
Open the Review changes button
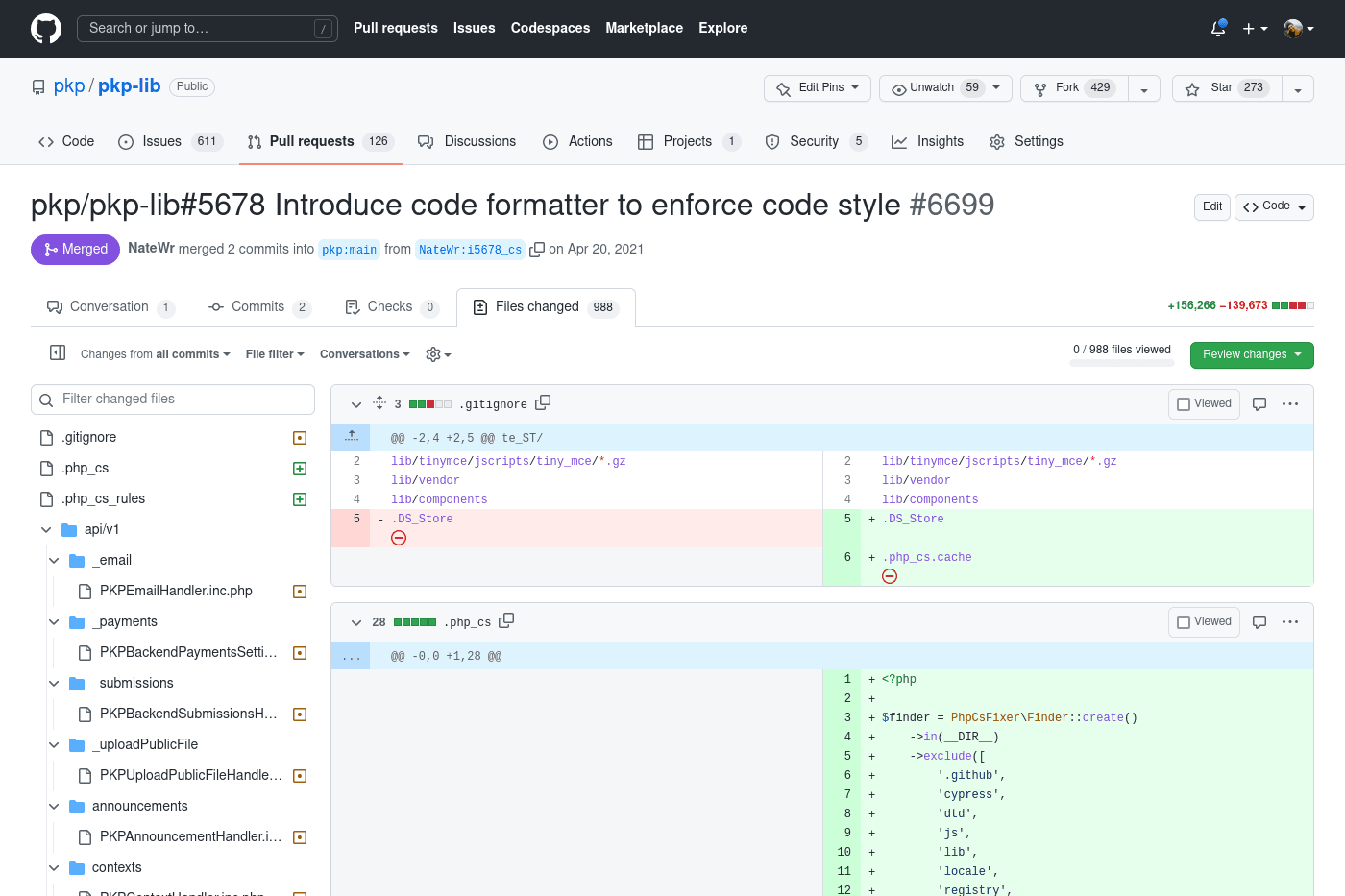(1252, 354)
